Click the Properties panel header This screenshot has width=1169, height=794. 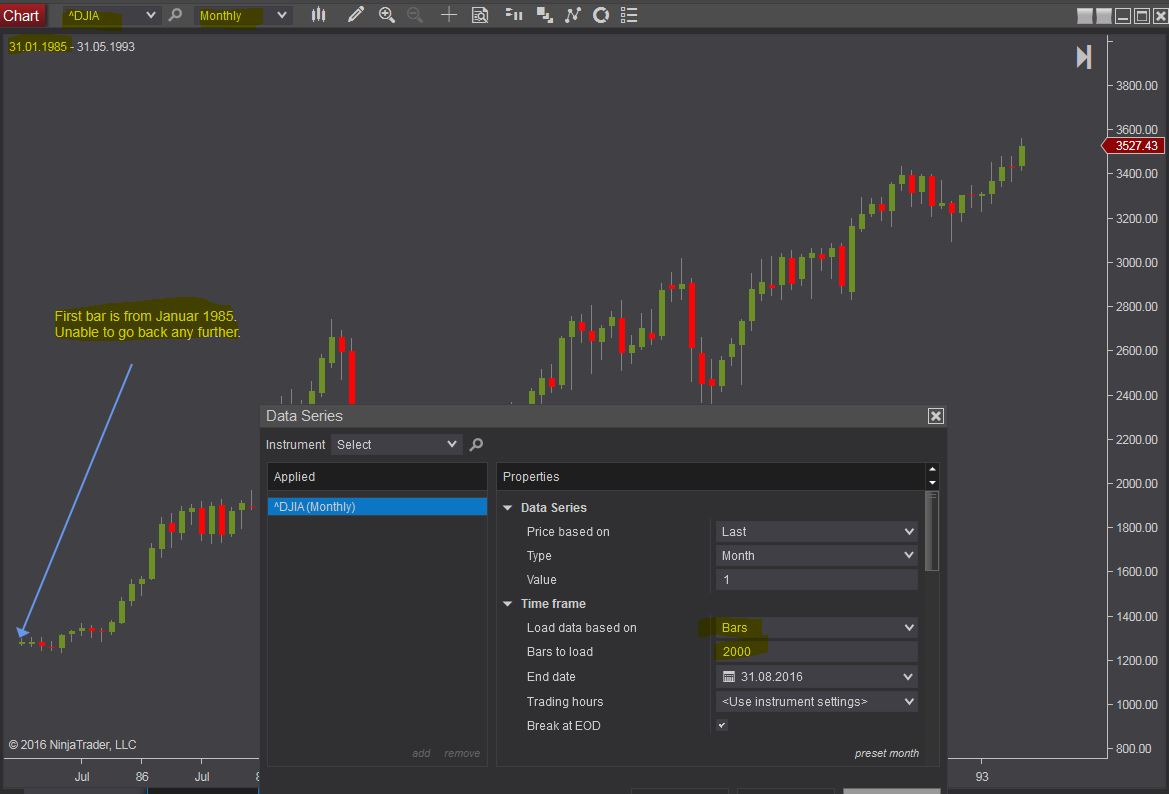[x=710, y=476]
